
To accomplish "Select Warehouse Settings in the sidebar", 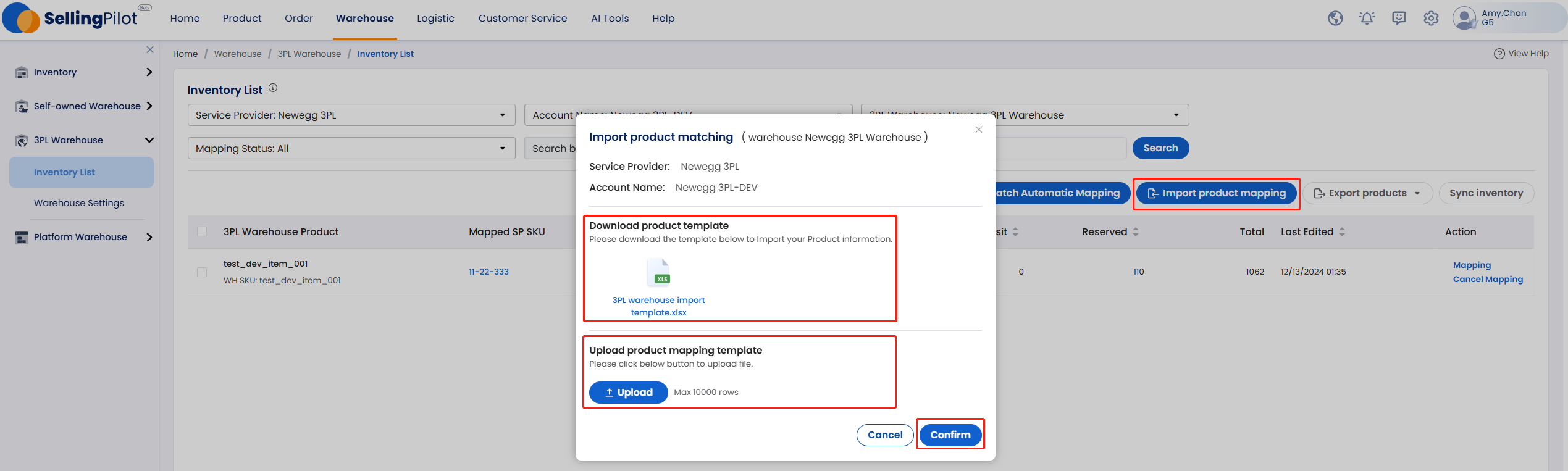I will point(79,203).
